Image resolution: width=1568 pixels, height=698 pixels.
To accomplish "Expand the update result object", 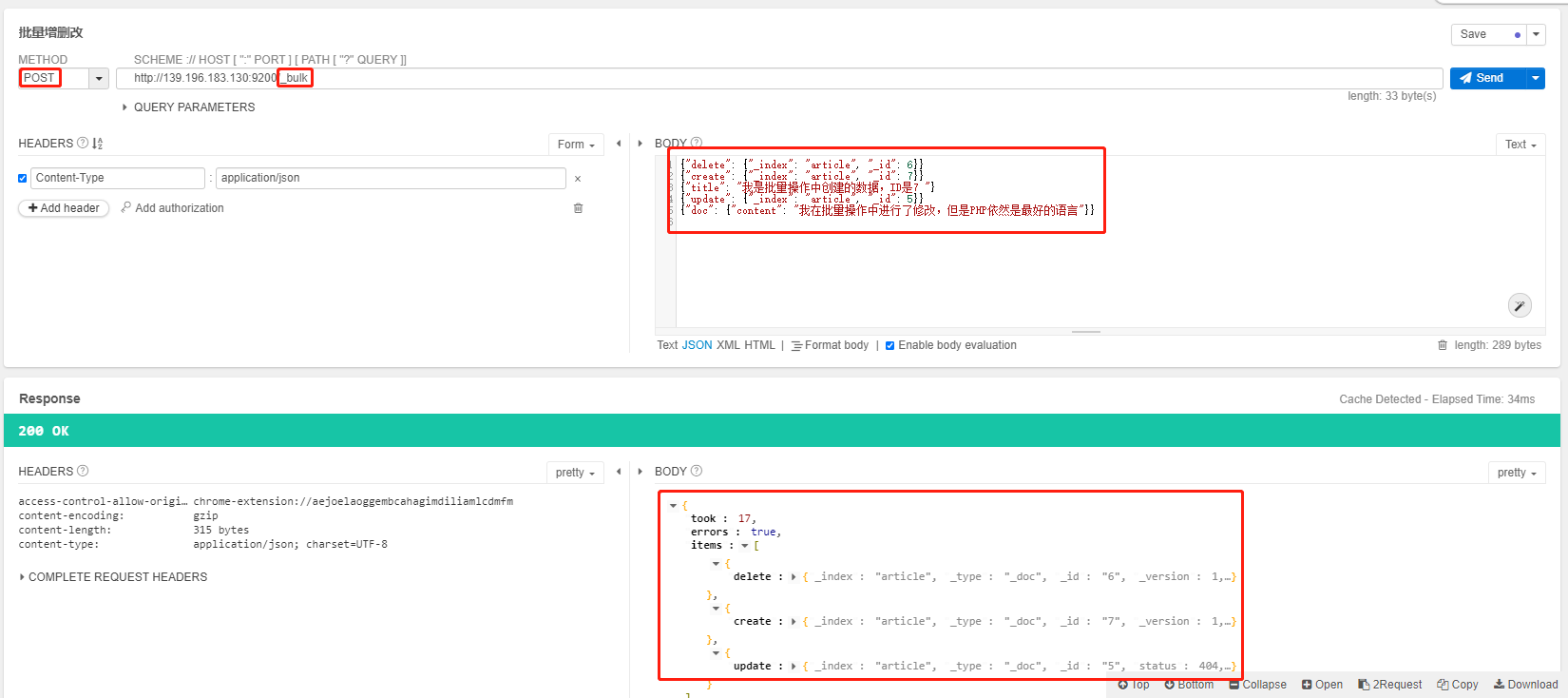I will coord(794,667).
